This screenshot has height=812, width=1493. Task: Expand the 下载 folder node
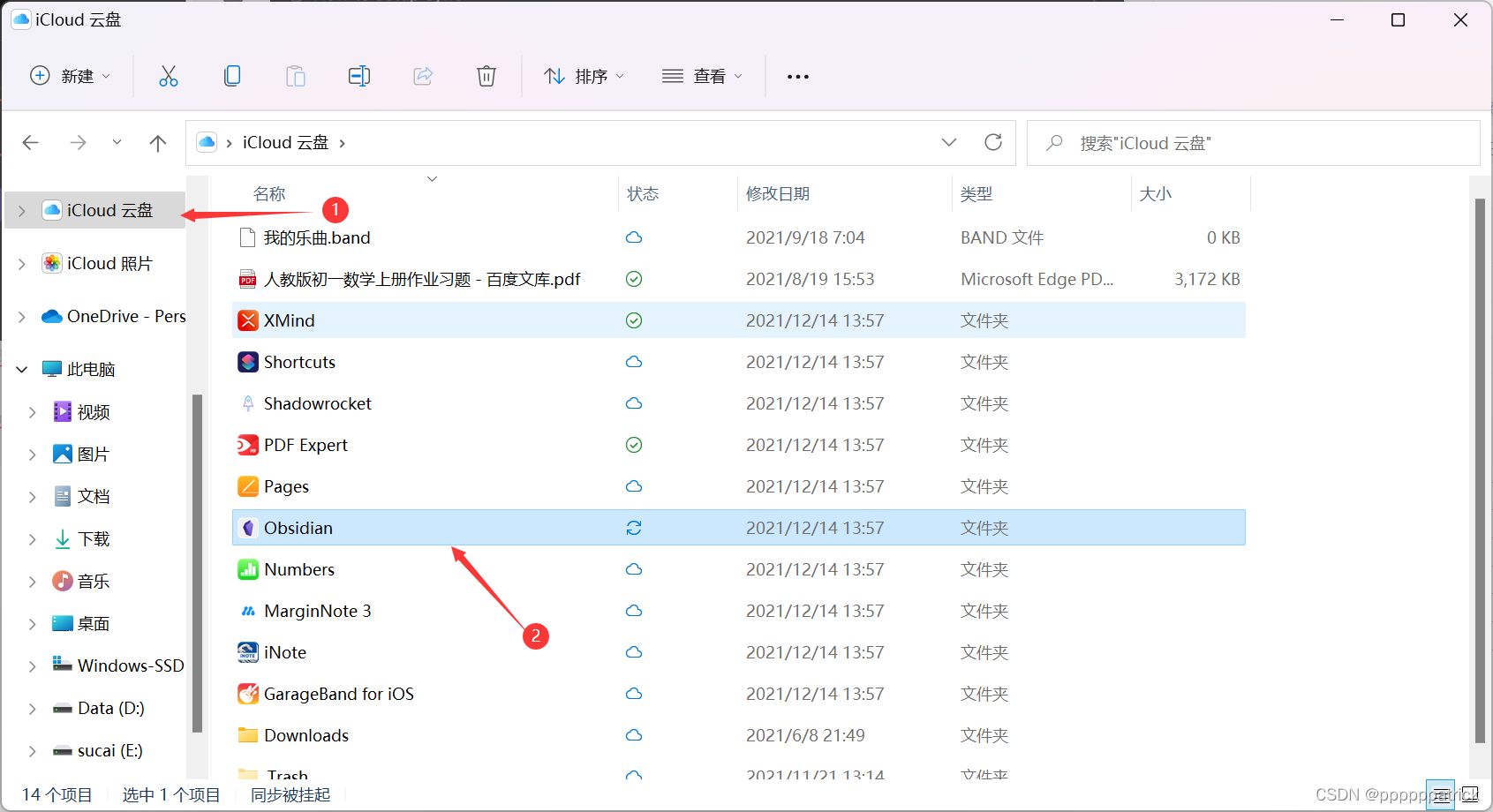point(33,538)
